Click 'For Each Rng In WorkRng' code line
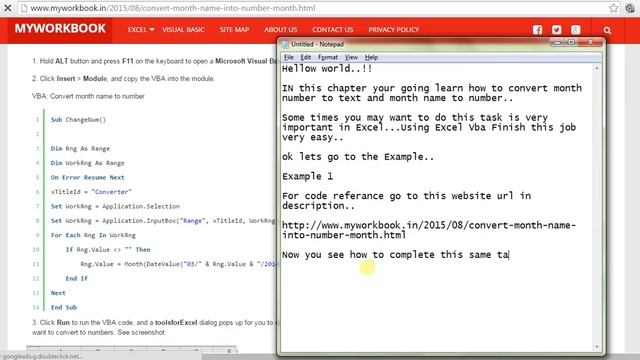The height and width of the screenshot is (360, 640). click(x=93, y=236)
